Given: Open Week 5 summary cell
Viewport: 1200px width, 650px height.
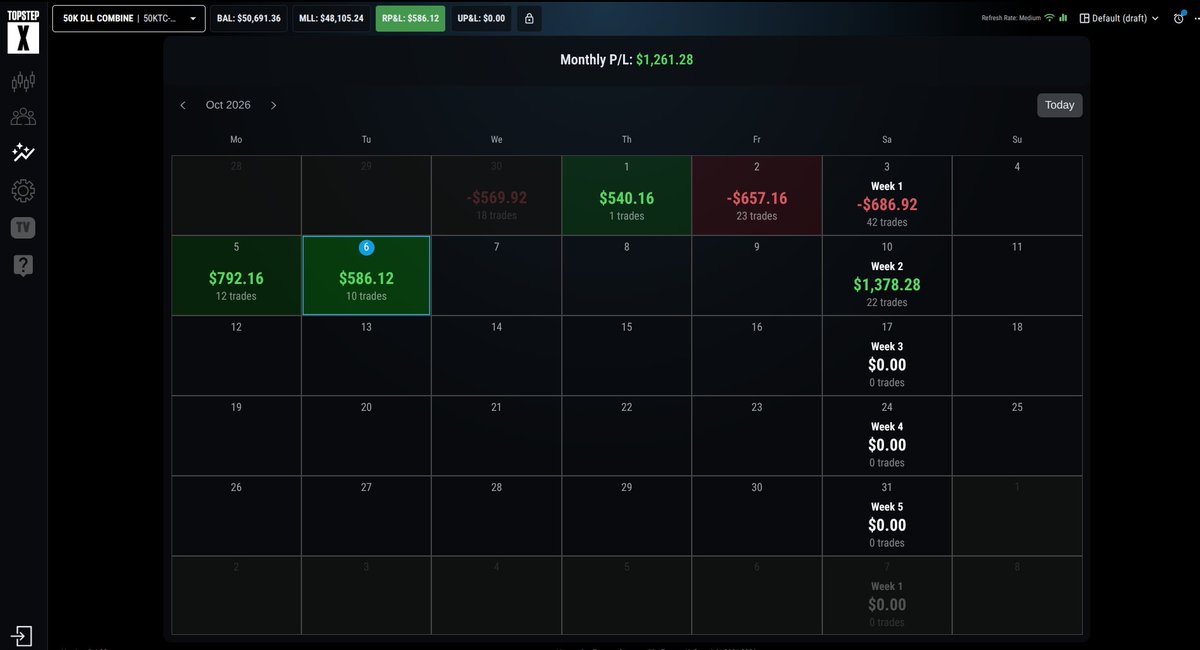Looking at the screenshot, I should coord(887,516).
